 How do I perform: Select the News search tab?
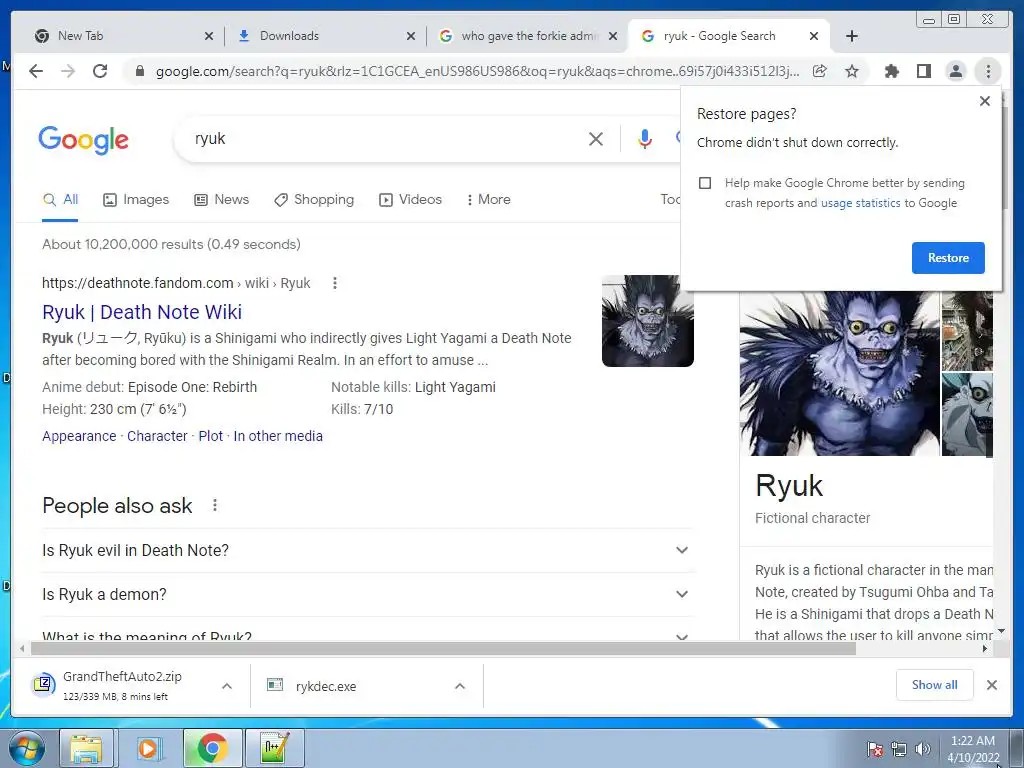tap(221, 199)
